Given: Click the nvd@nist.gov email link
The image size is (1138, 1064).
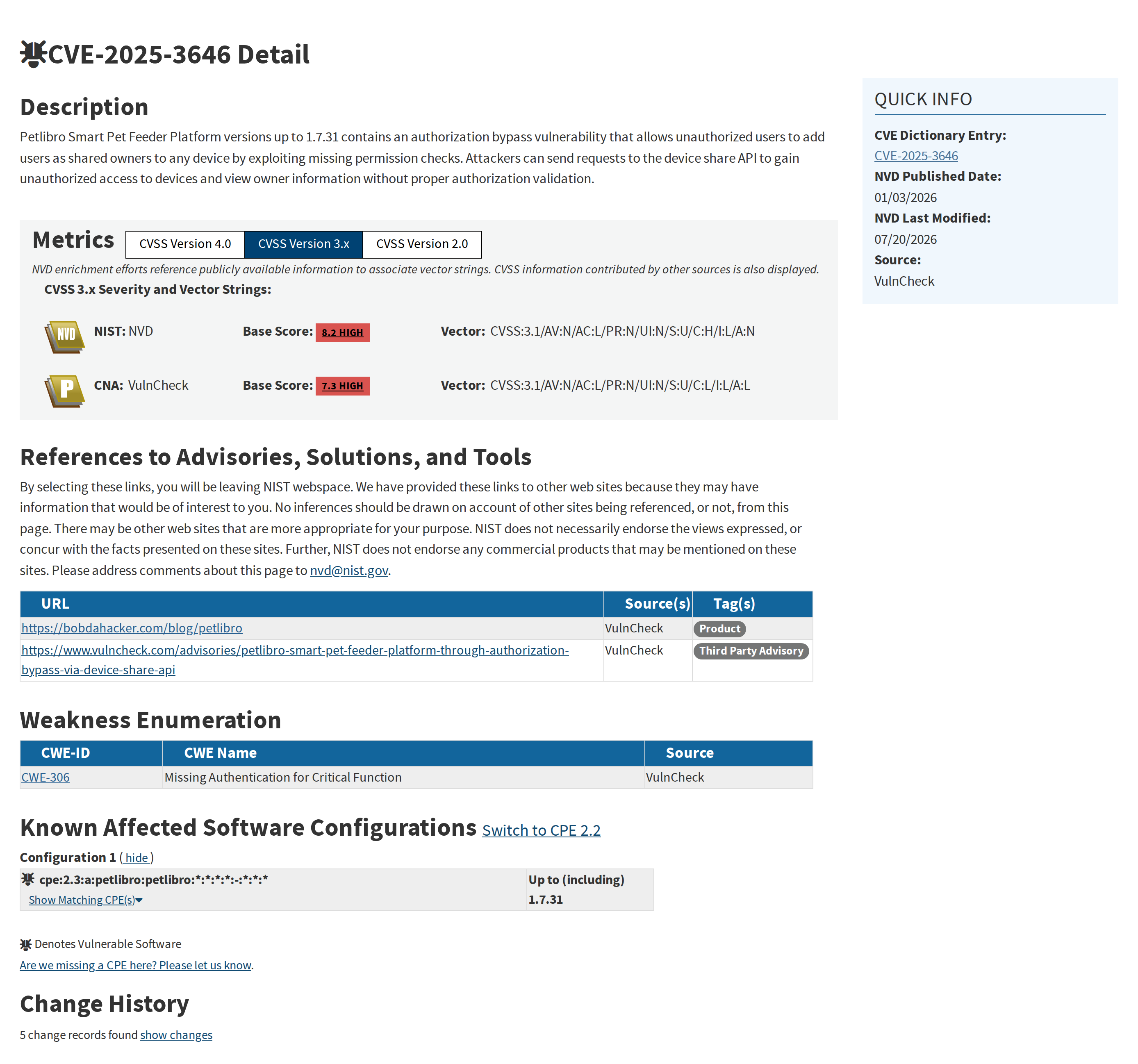Looking at the screenshot, I should (348, 570).
